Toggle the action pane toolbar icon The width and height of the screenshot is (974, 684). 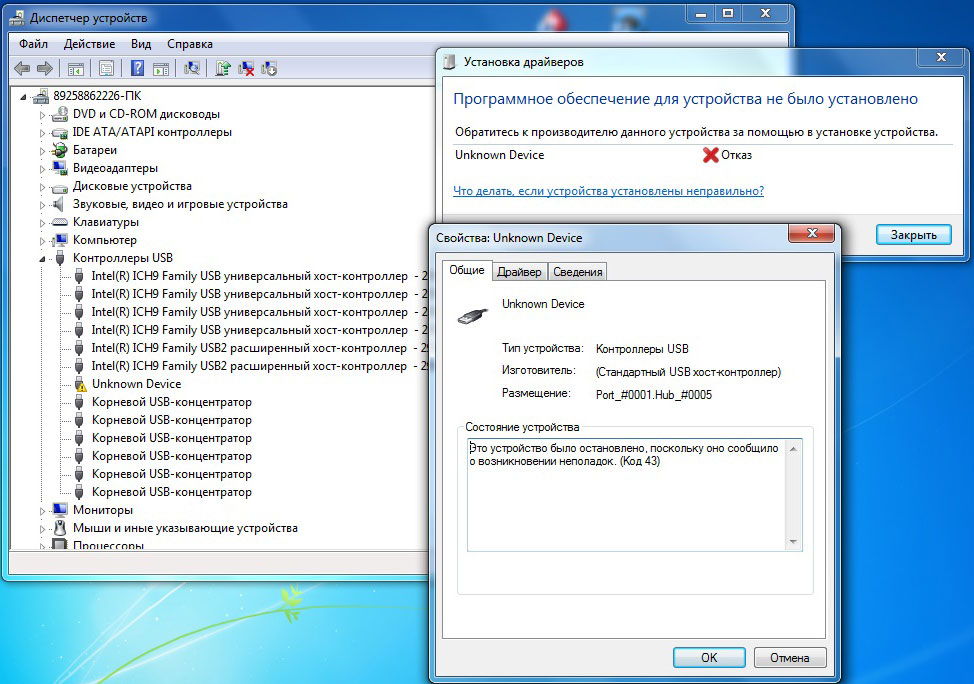(161, 68)
